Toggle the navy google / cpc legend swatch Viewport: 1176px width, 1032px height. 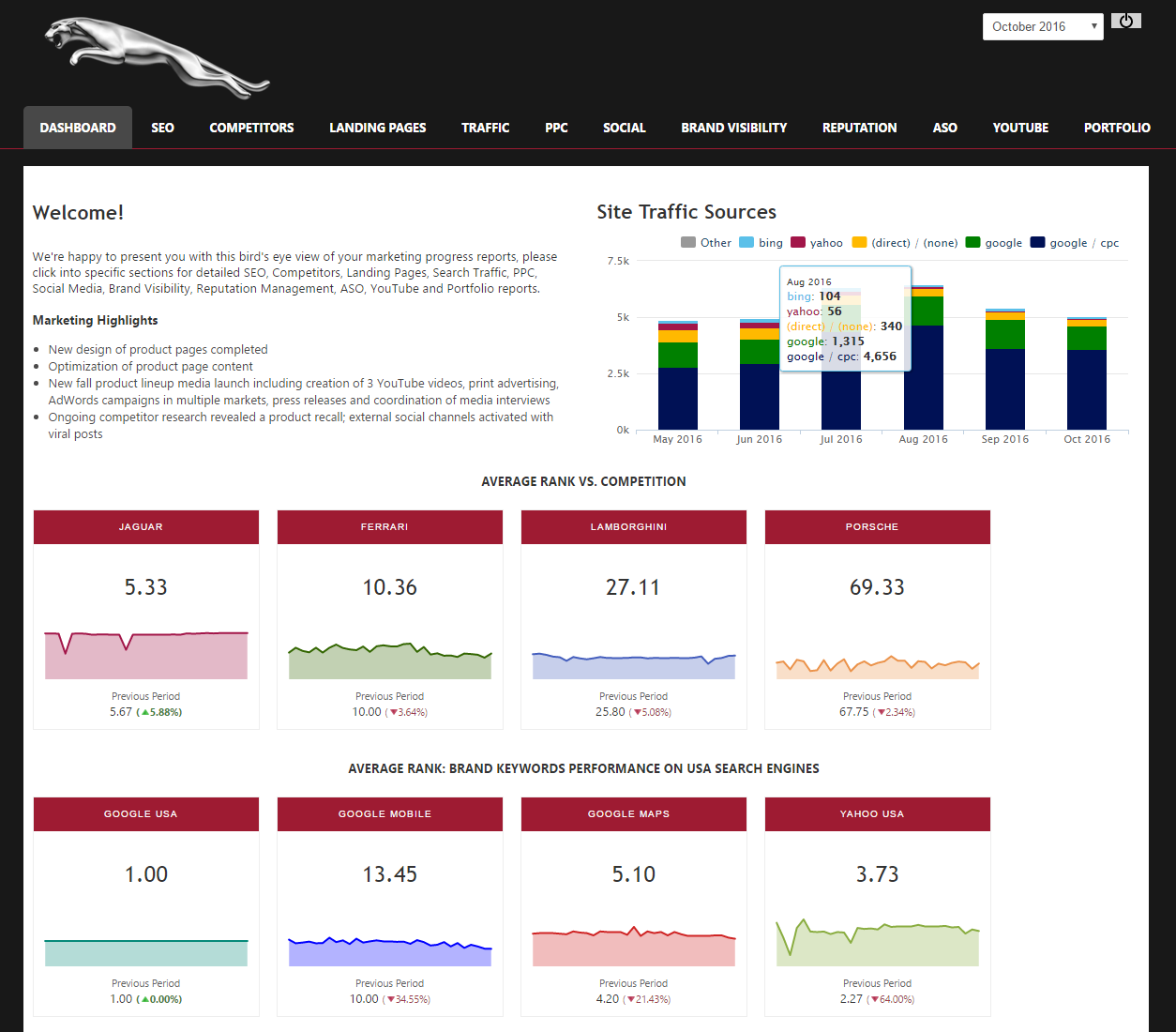coord(1037,242)
